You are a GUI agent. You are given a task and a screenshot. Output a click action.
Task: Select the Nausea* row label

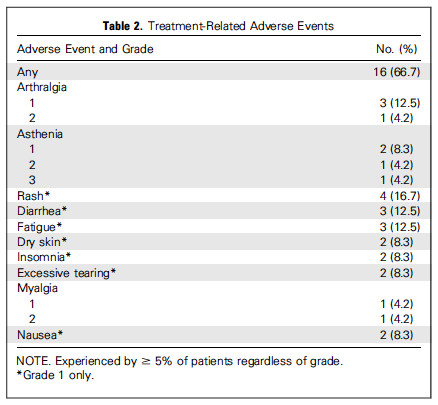click(40, 335)
